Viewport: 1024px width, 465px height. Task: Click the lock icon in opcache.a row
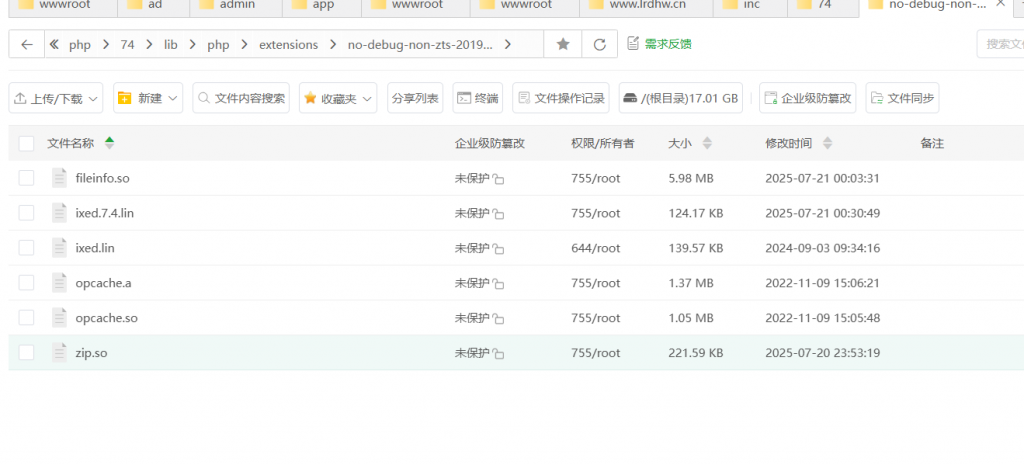(498, 283)
